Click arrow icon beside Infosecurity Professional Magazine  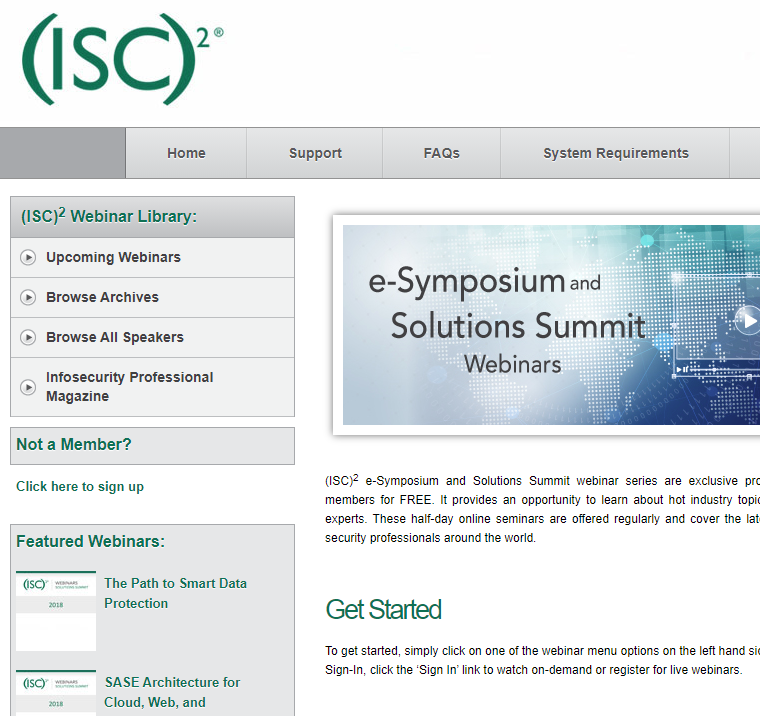(28, 387)
